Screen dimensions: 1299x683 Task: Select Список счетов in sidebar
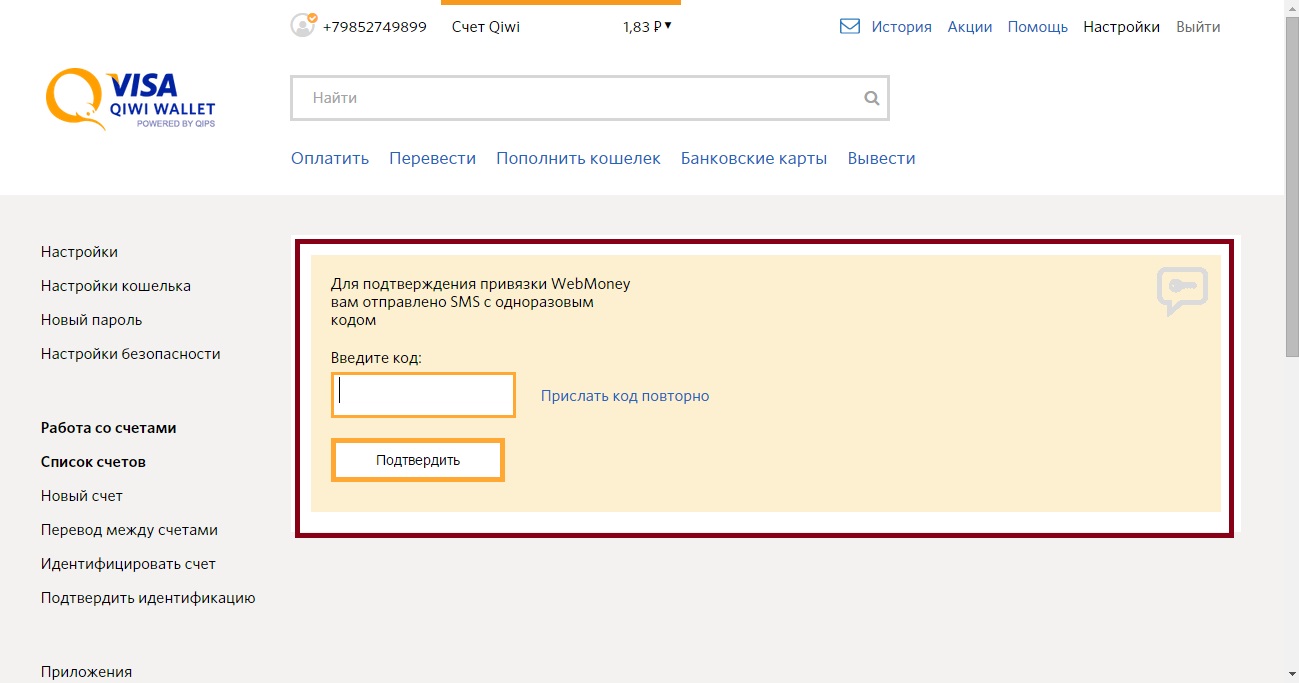tap(93, 462)
